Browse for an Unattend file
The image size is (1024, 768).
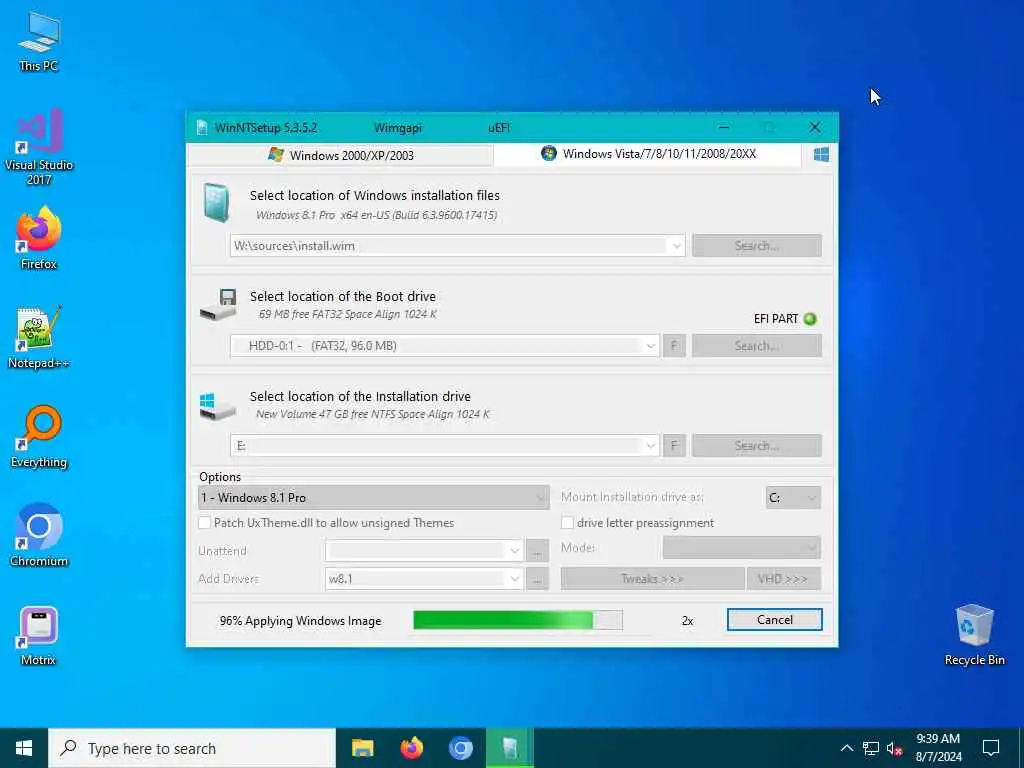coord(537,551)
